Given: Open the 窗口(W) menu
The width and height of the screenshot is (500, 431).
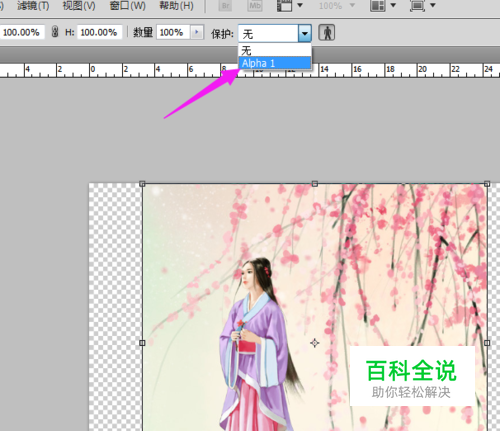Looking at the screenshot, I should (128, 5).
